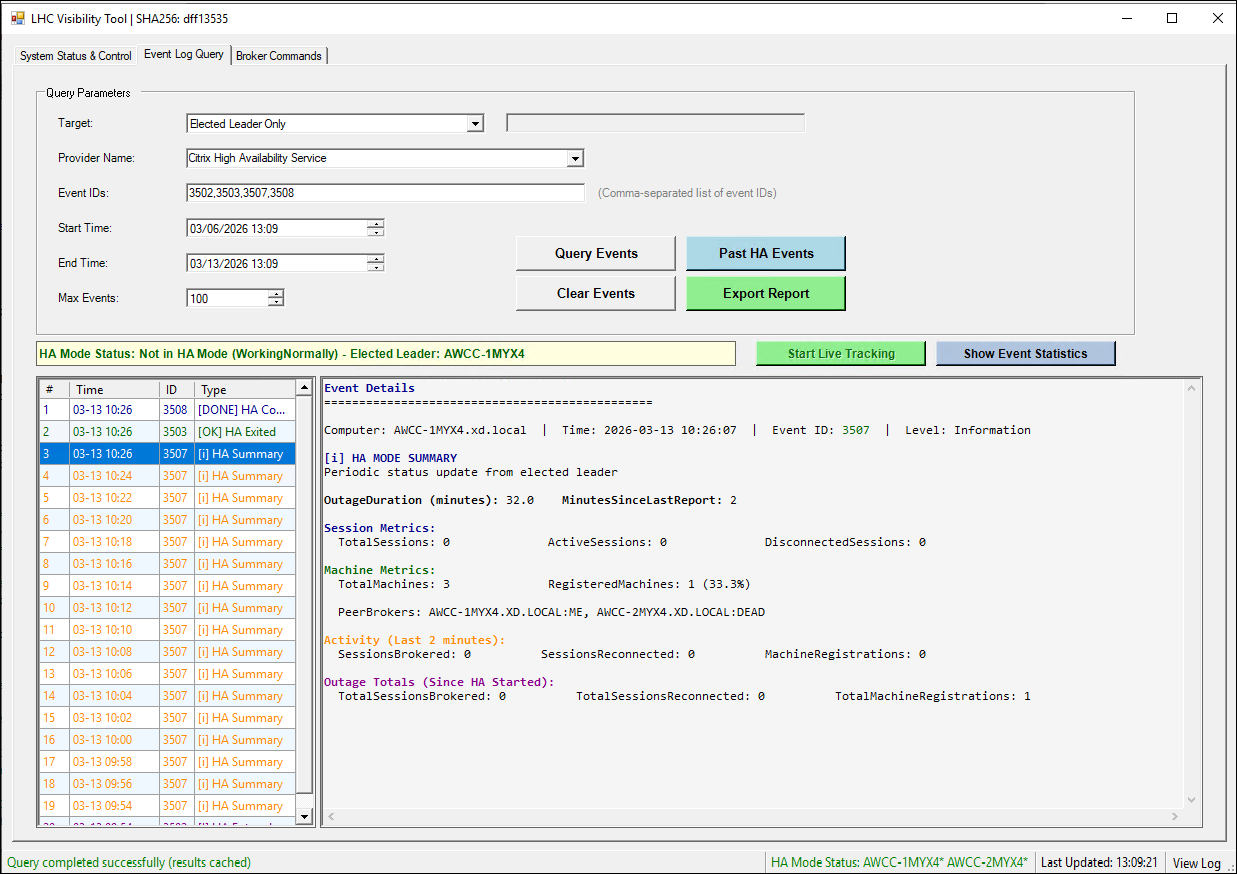Screen dimensions: 1237x874
Task: Open View Log in status bar
Action: [x=1196, y=862]
